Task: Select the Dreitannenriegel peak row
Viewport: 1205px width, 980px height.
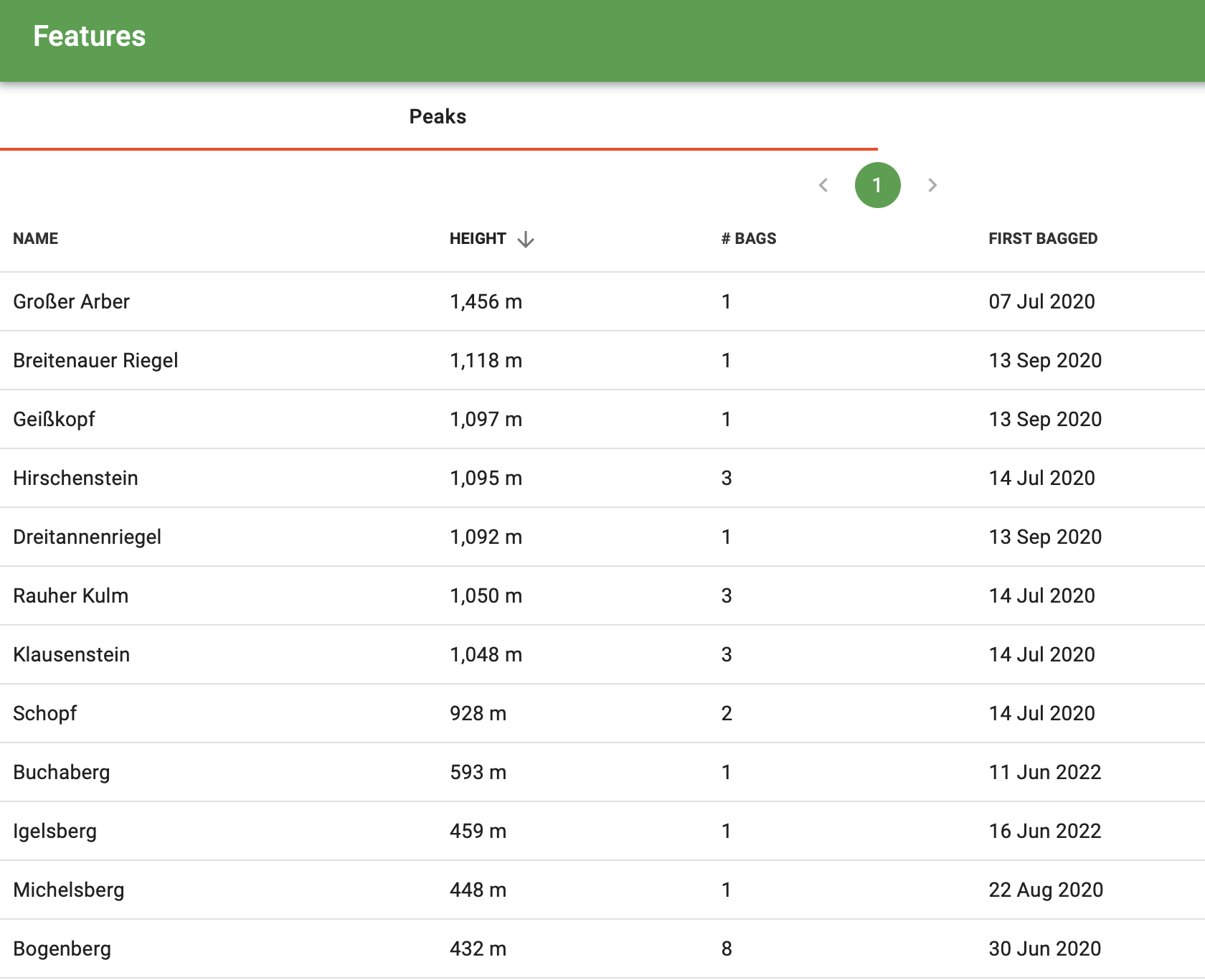Action: click(87, 537)
